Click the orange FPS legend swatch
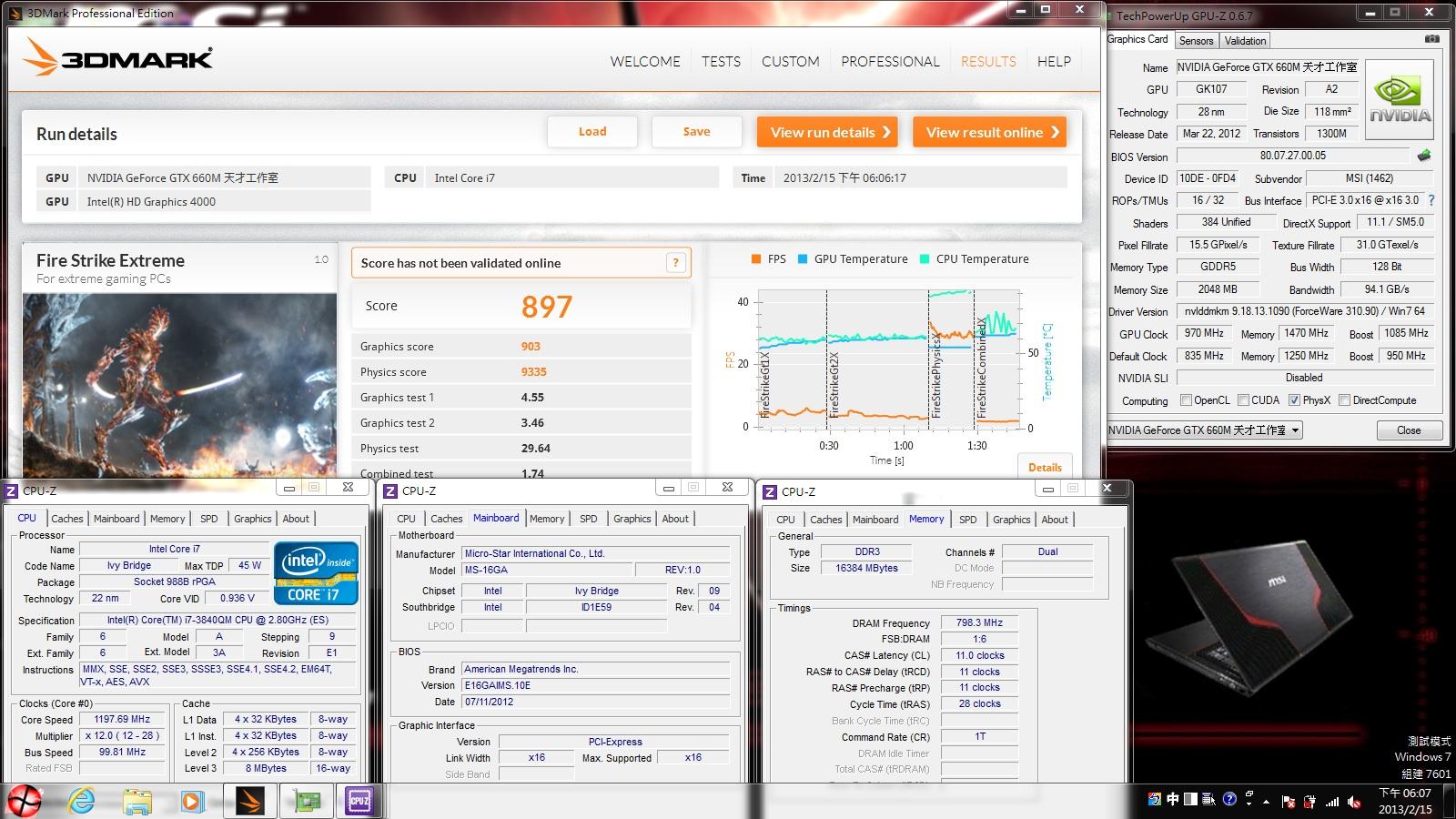Screen dimensions: 1456x819 tap(756, 259)
